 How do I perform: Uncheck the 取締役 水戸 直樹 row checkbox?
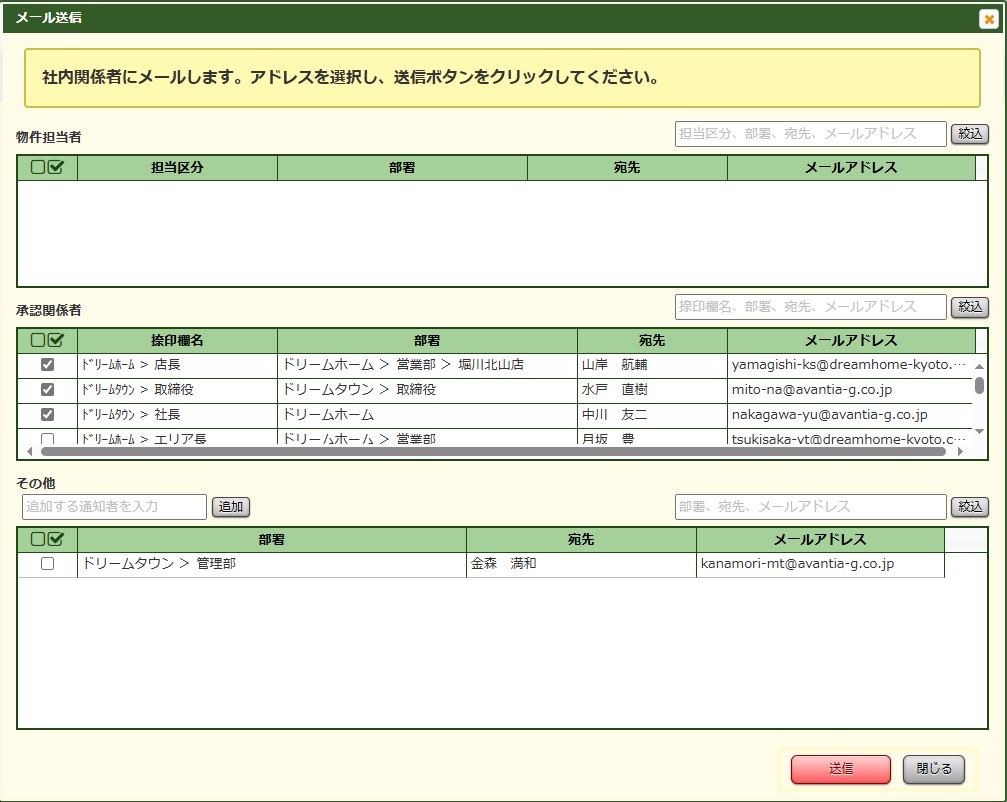point(47,390)
